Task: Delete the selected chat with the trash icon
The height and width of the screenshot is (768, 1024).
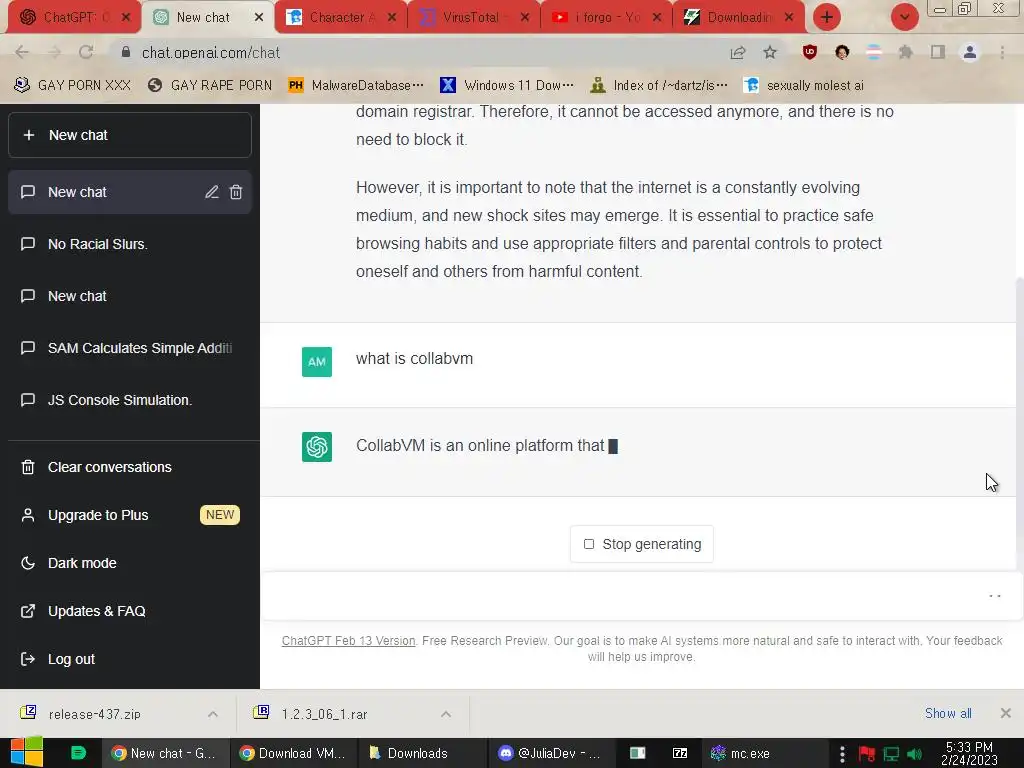Action: point(236,192)
